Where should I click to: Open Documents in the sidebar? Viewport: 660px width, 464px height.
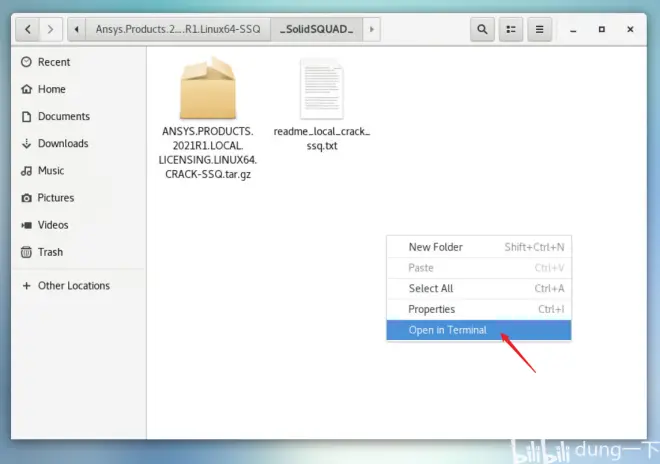pyautogui.click(x=79, y=117)
